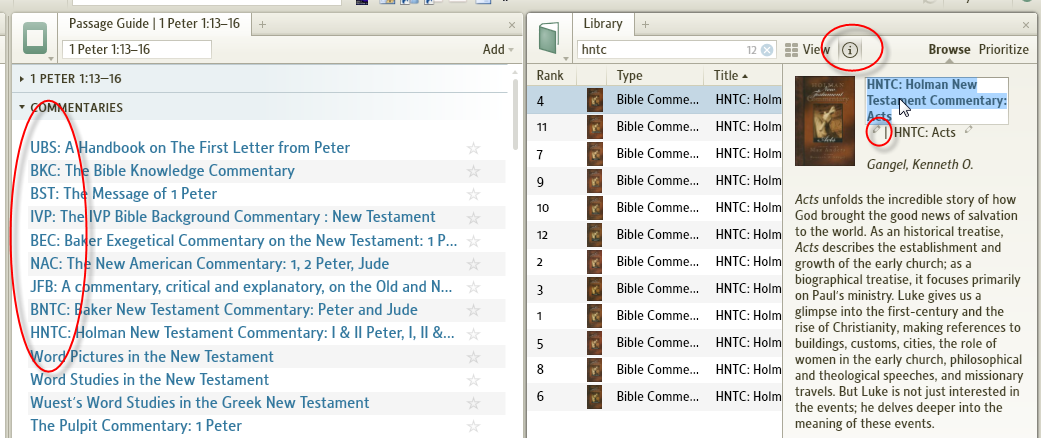Select the Passage Guide | 1 Peter 1:13–16 tab
This screenshot has width=1041, height=438.
[x=155, y=25]
